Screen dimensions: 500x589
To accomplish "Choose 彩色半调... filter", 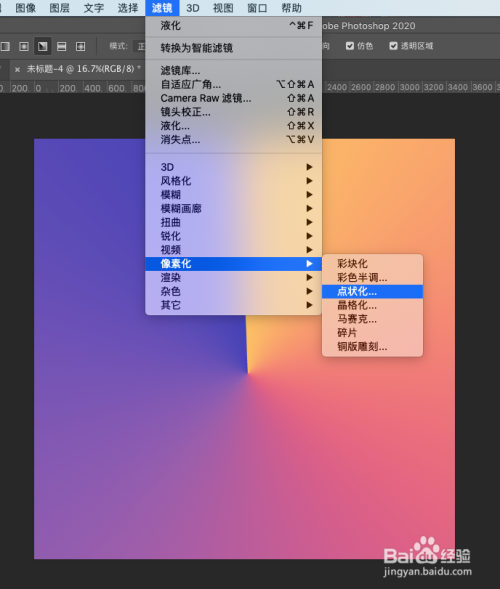I will [x=372, y=278].
